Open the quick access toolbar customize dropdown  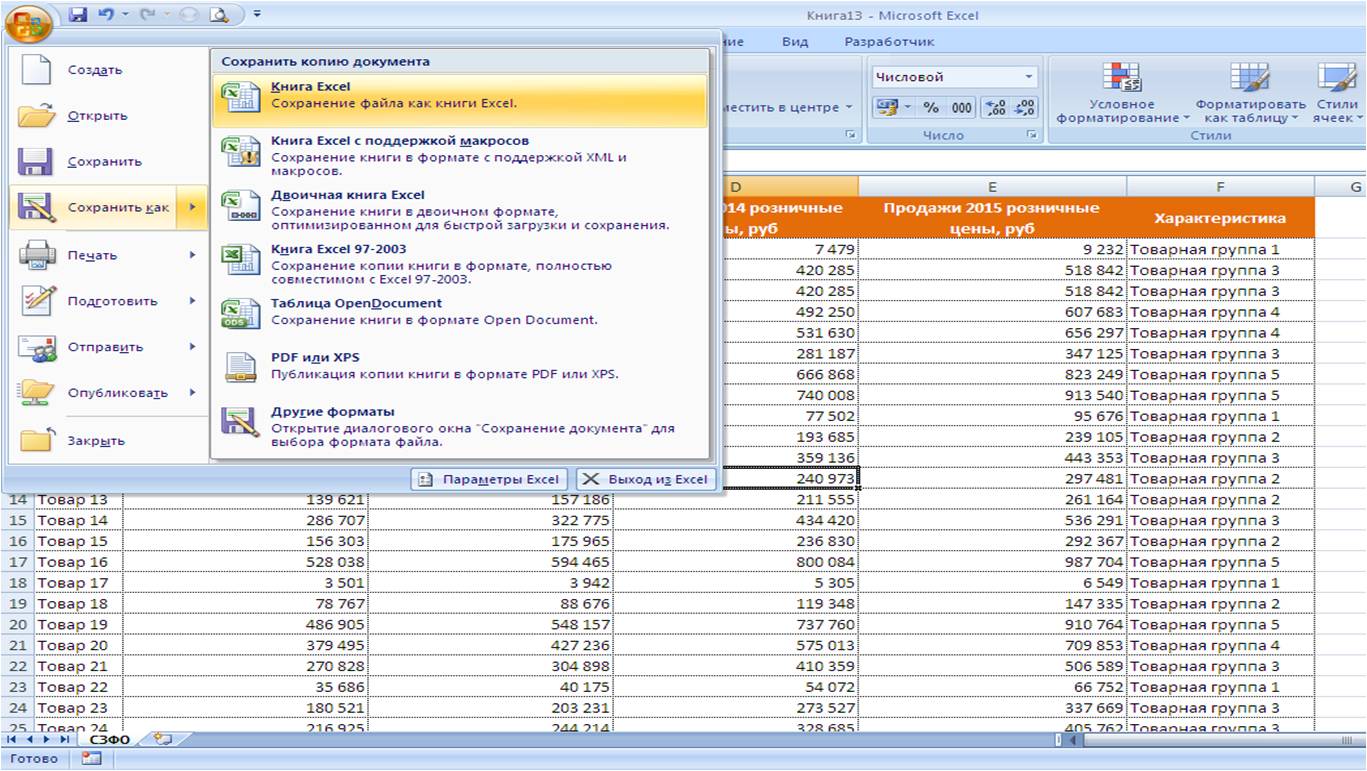coord(257,15)
